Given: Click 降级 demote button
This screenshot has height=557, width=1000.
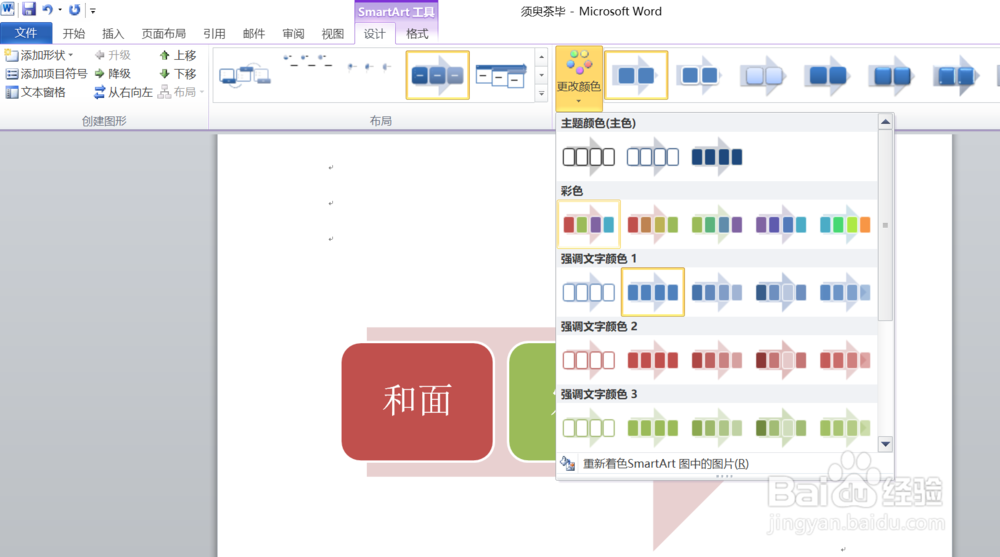Looking at the screenshot, I should 112,73.
